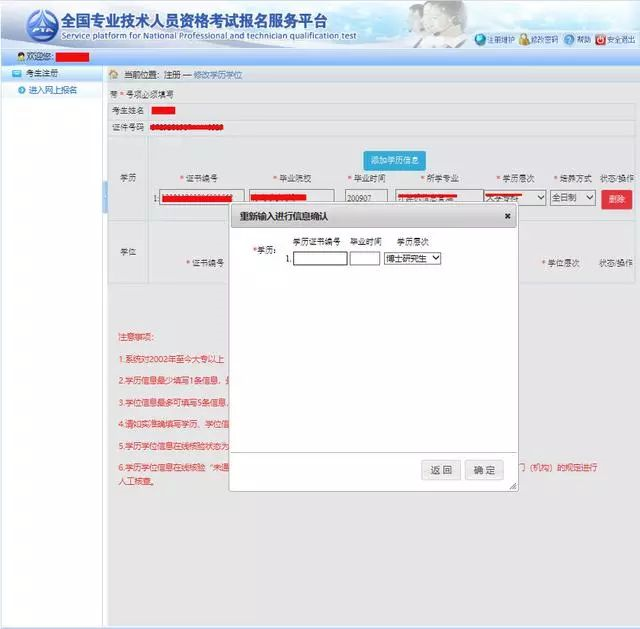This screenshot has height=629, width=640.
Task: Click the red 删除 button
Action: 616,199
